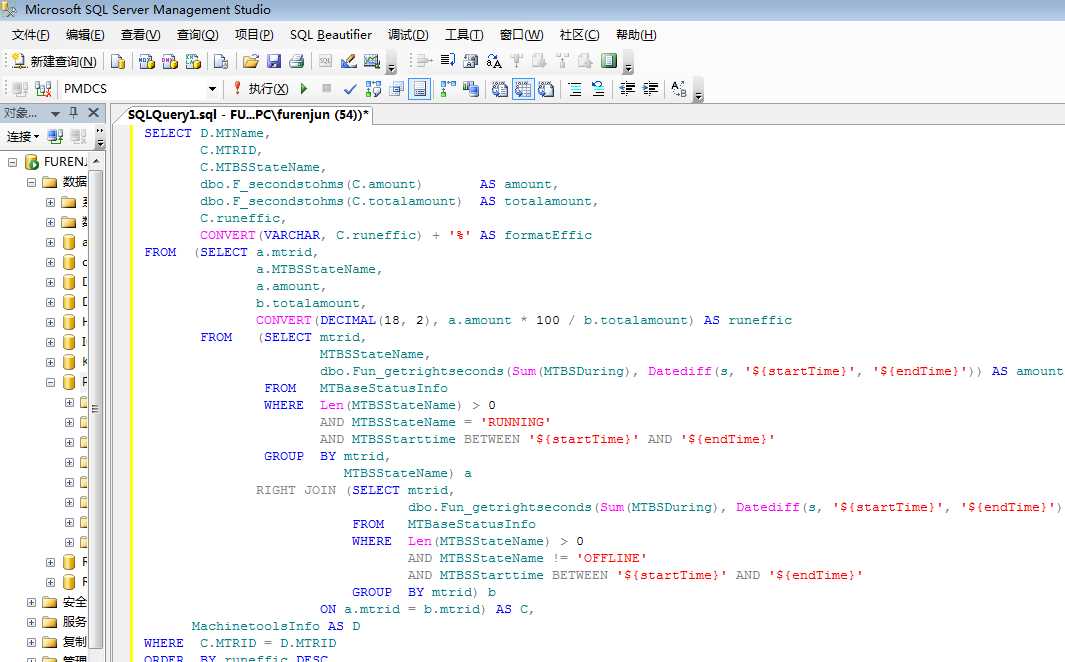
Task: Click the New Query (新建查询) button
Action: 54,62
